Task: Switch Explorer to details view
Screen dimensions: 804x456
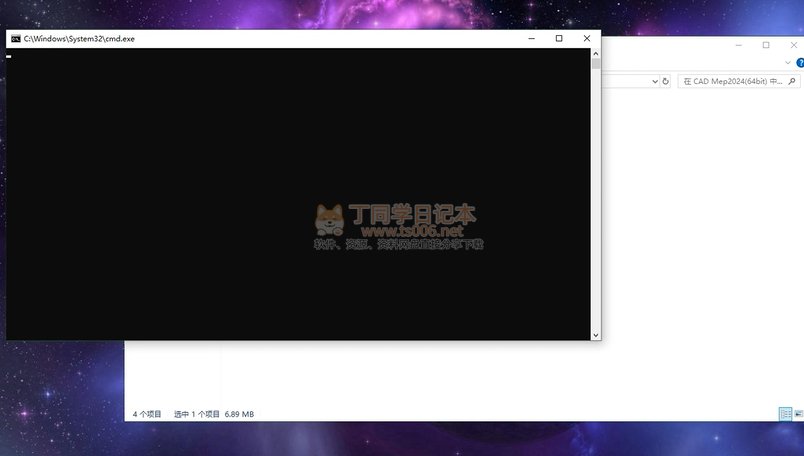Action: pos(786,413)
